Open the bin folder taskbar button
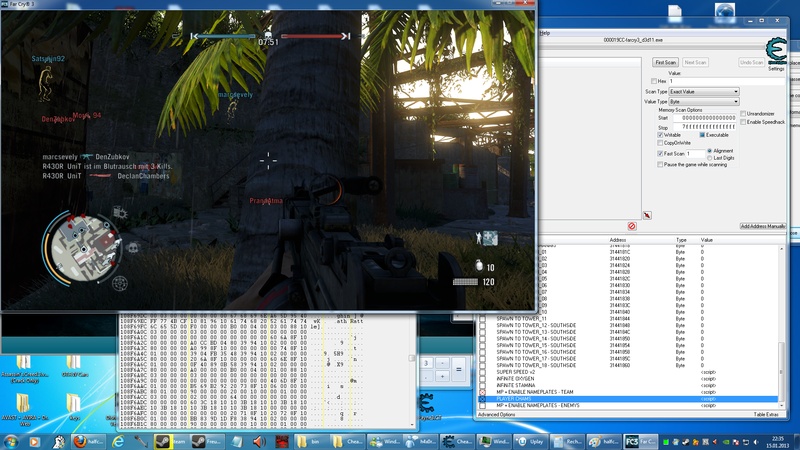The image size is (800, 450). coord(310,441)
